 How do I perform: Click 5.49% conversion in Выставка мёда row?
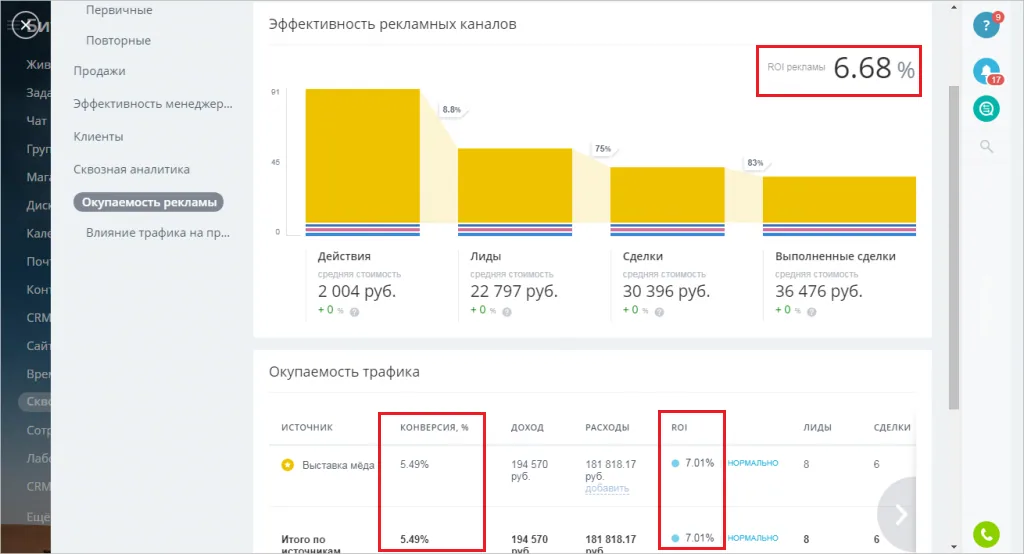click(415, 464)
